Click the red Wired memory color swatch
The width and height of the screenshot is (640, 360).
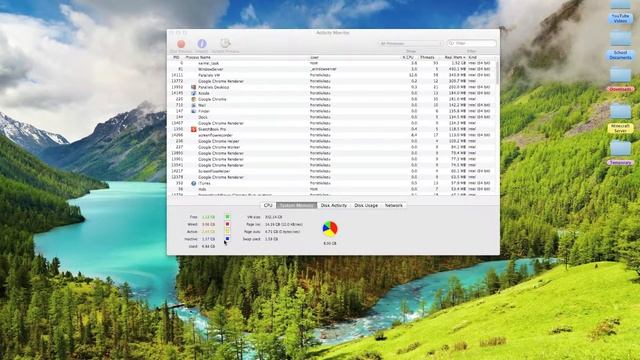227,224
